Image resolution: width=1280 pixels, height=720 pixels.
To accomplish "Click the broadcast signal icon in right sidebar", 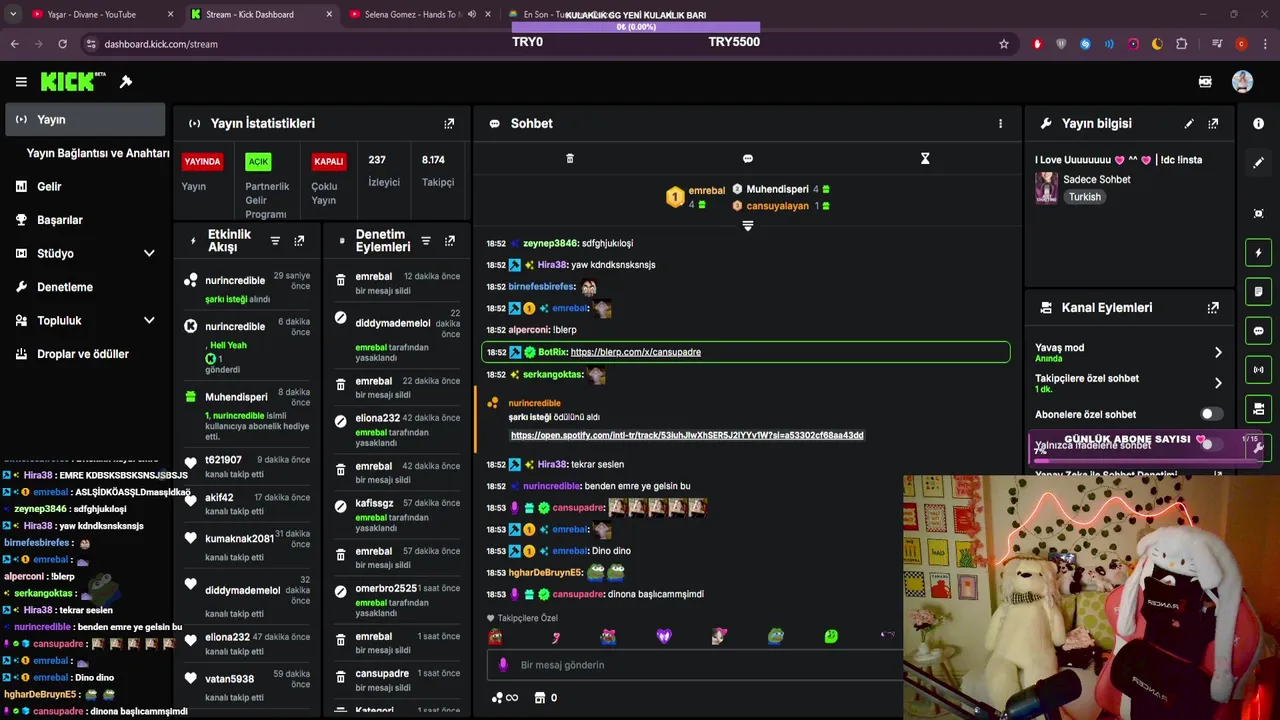I will point(1258,370).
